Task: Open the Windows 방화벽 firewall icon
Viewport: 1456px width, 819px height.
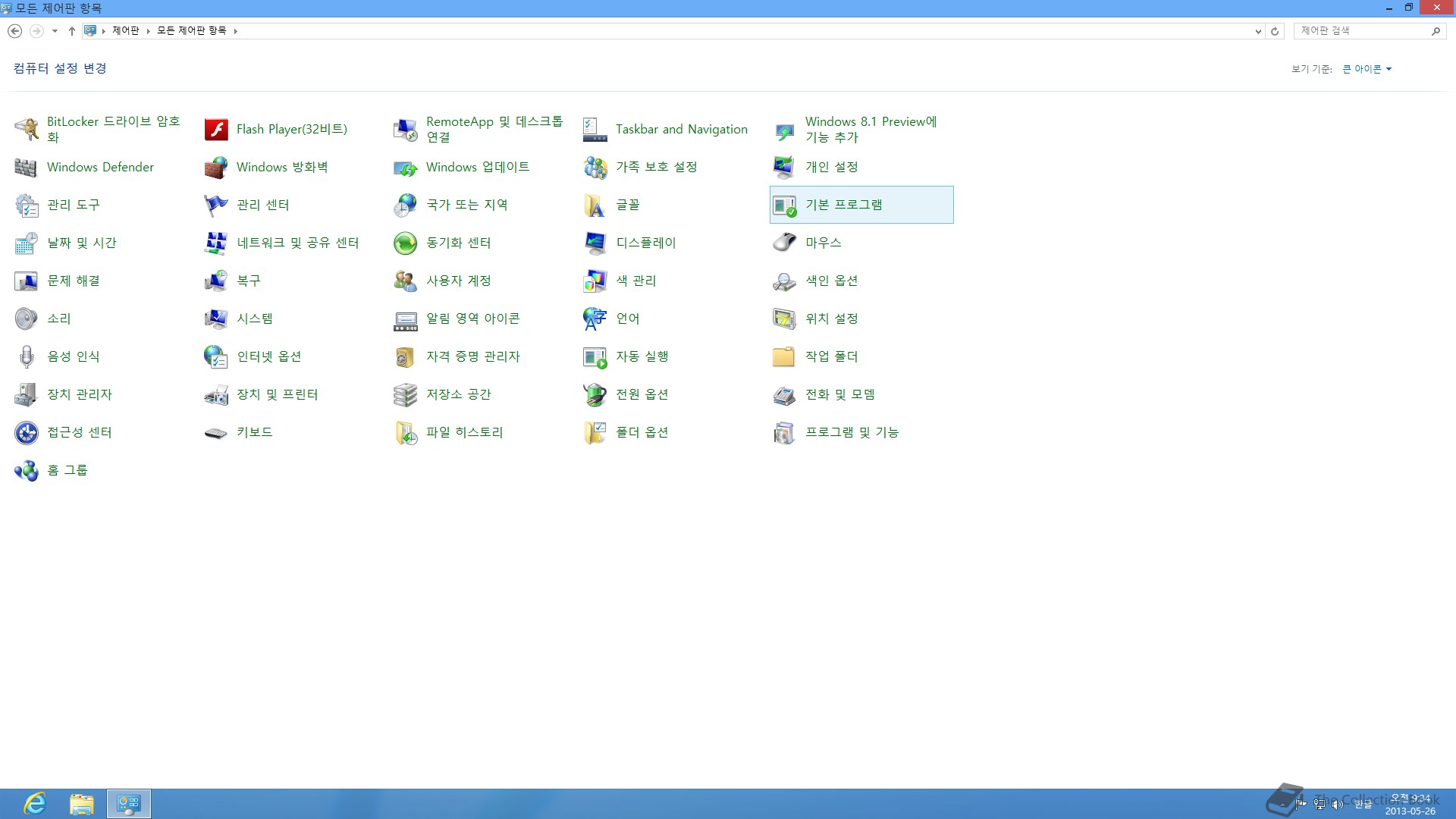Action: 216,167
